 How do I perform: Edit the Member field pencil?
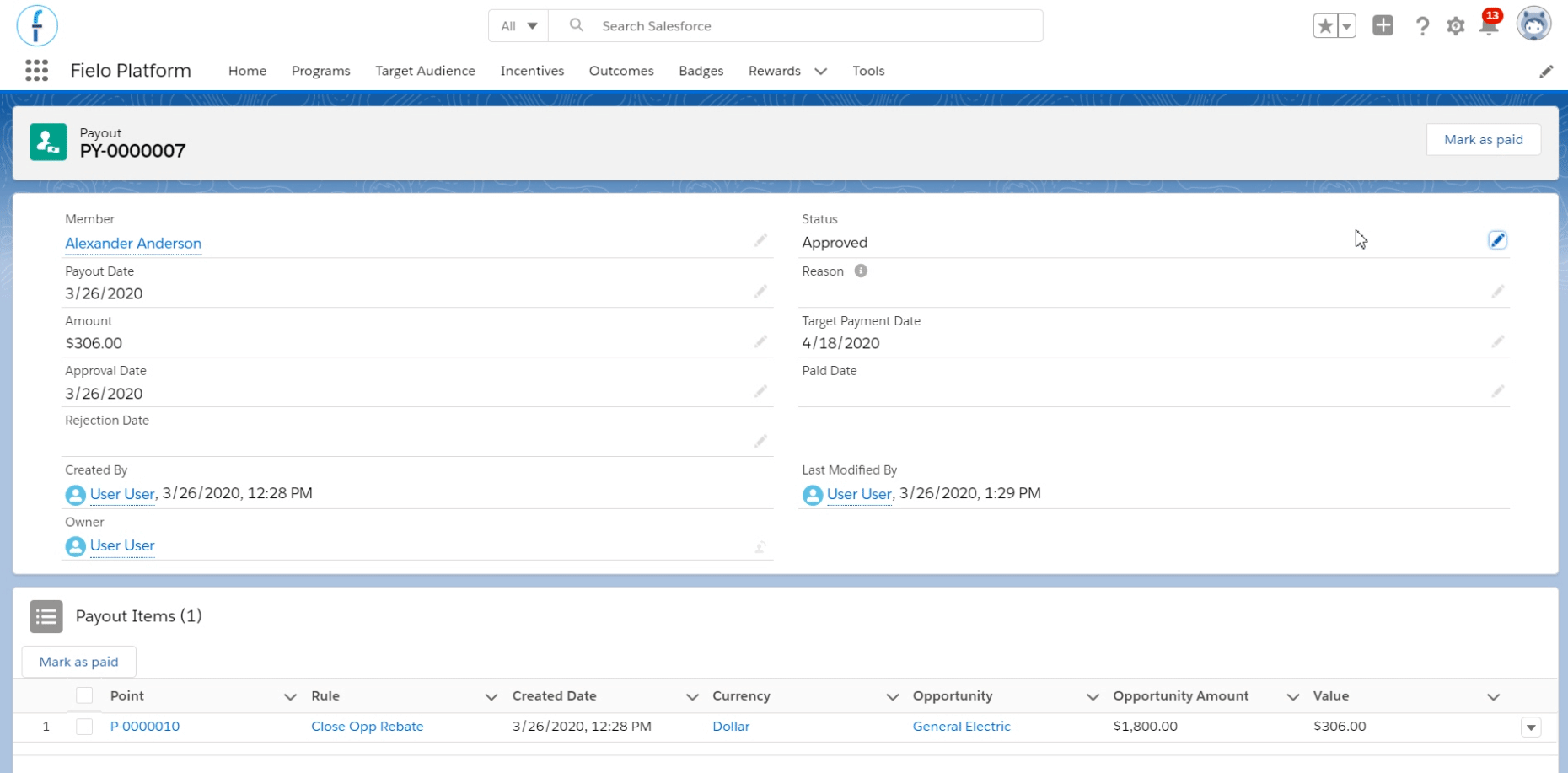tap(760, 241)
